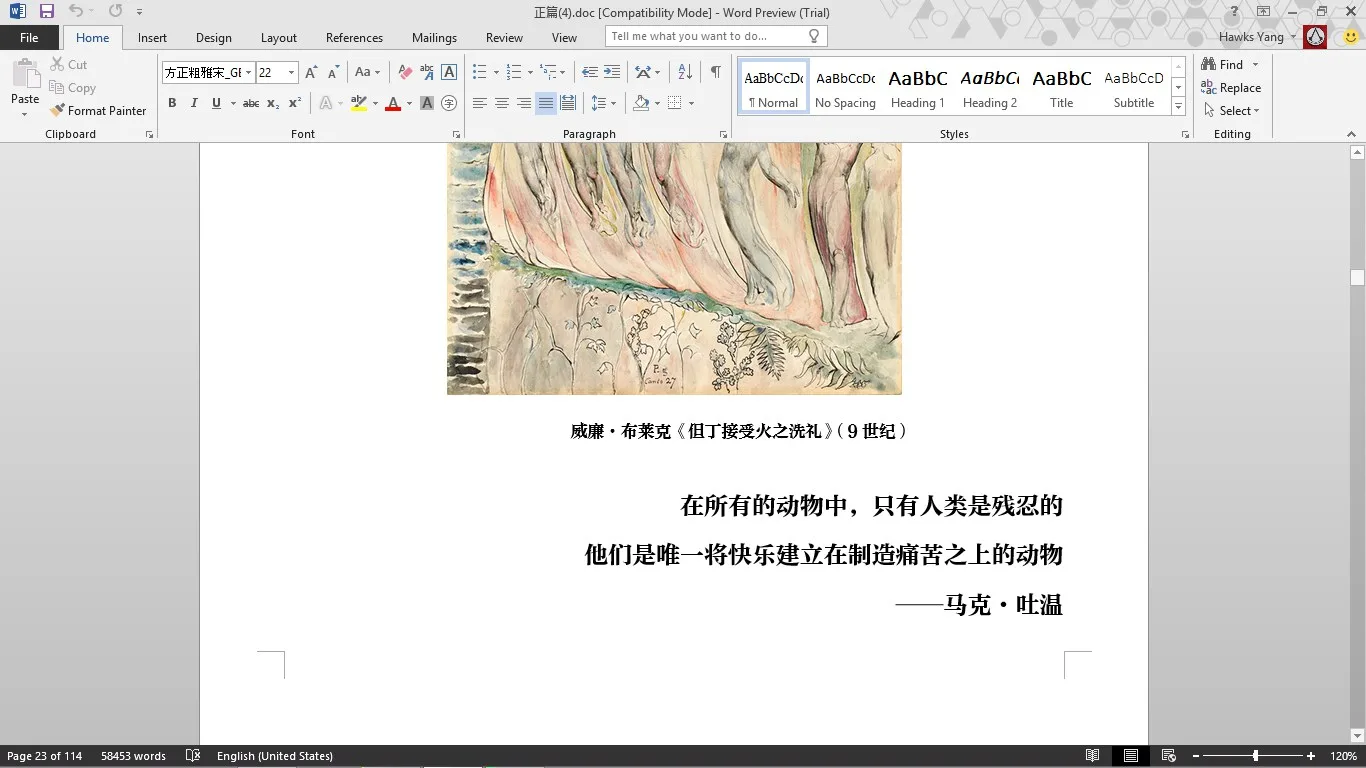
Task: Click the lightbulb icon in Tell me box
Action: (814, 36)
